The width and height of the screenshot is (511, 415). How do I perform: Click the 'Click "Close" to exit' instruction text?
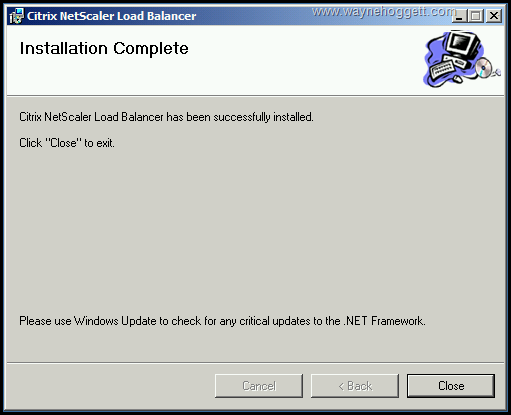[x=67, y=143]
